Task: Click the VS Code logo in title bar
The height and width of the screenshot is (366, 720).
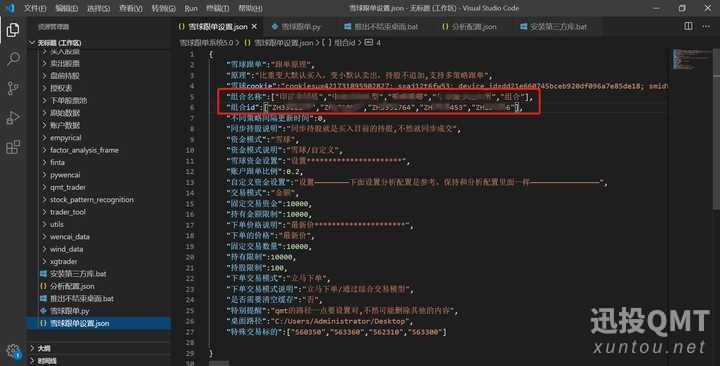Action: point(10,8)
